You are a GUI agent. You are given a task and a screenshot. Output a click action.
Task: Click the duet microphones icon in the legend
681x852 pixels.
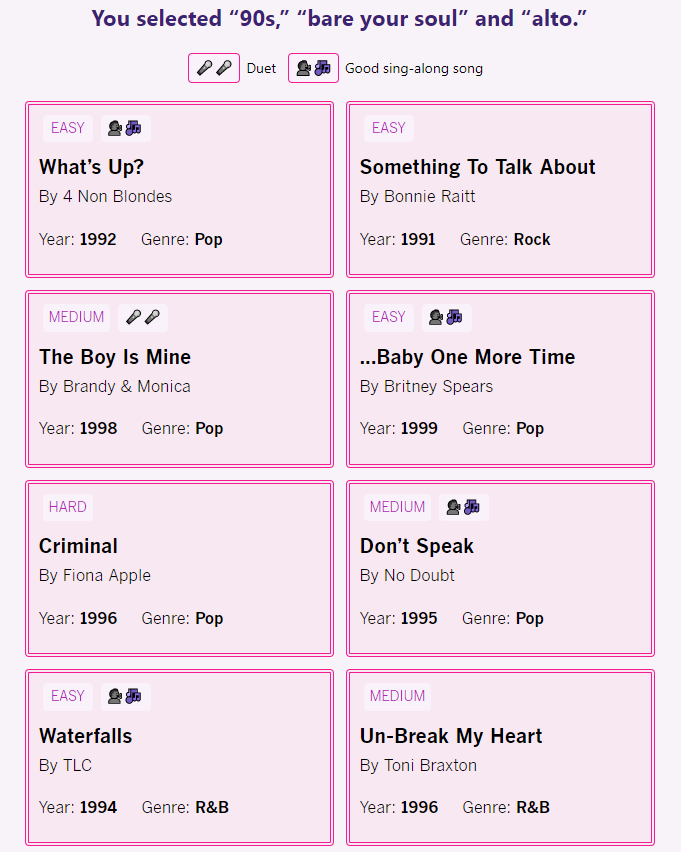tap(213, 68)
